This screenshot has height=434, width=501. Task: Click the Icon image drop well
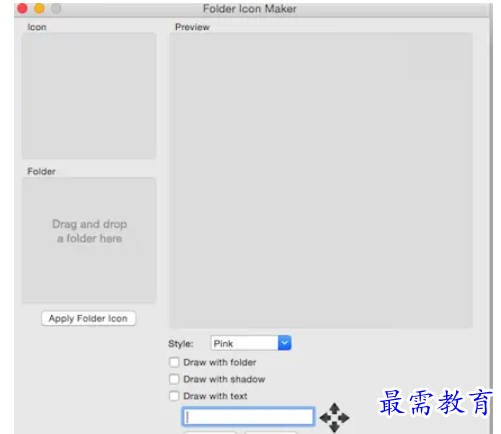(89, 95)
